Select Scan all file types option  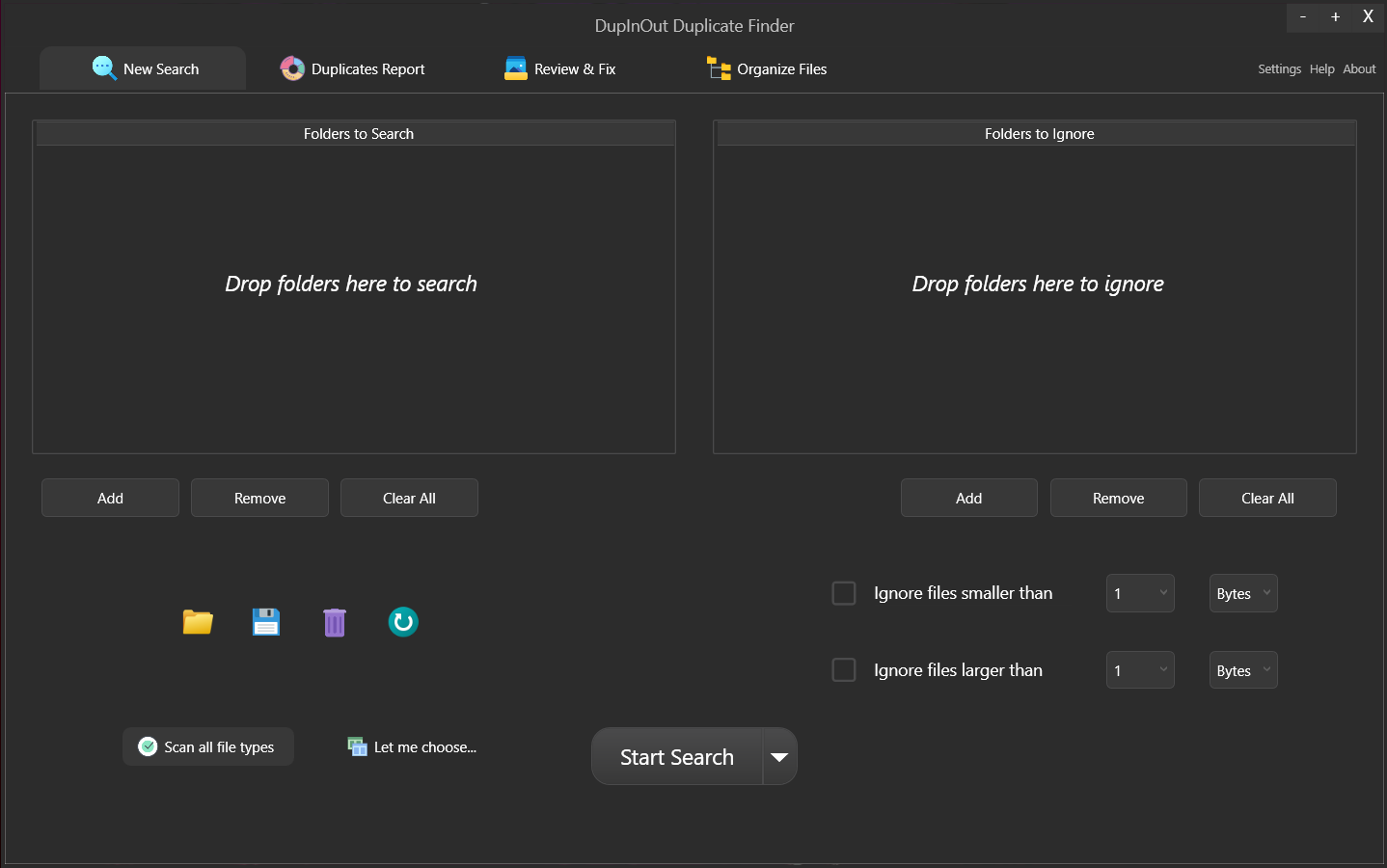[208, 746]
